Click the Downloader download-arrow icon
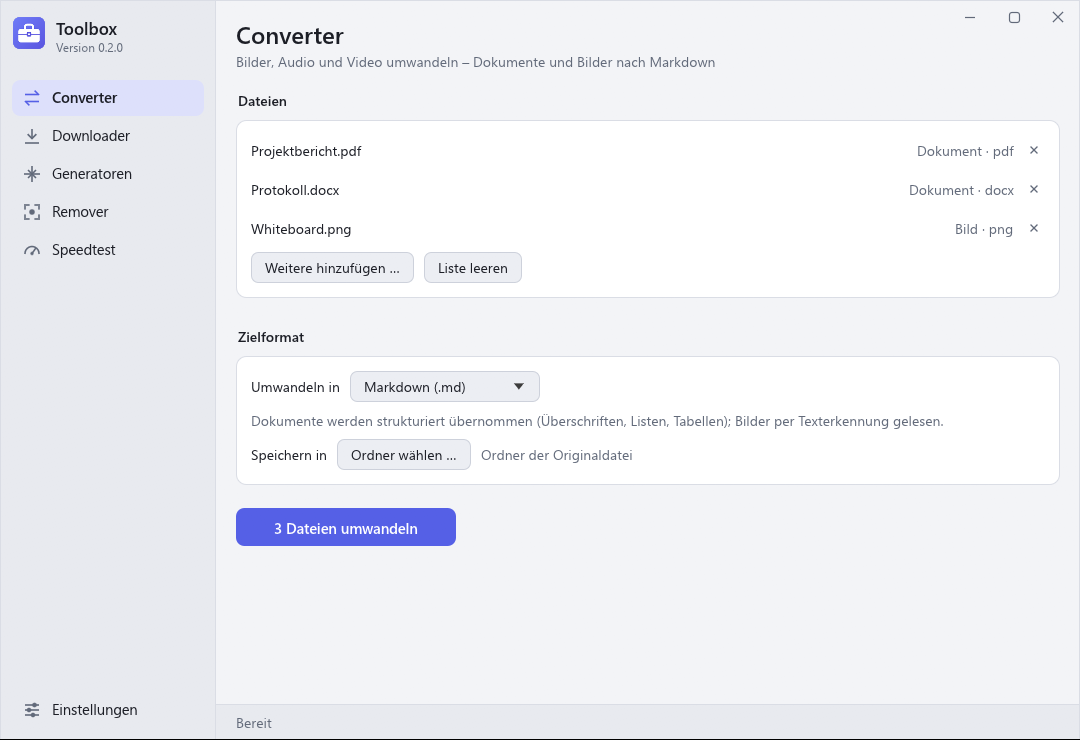Screen dimensions: 1080x740 (x=32, y=136)
